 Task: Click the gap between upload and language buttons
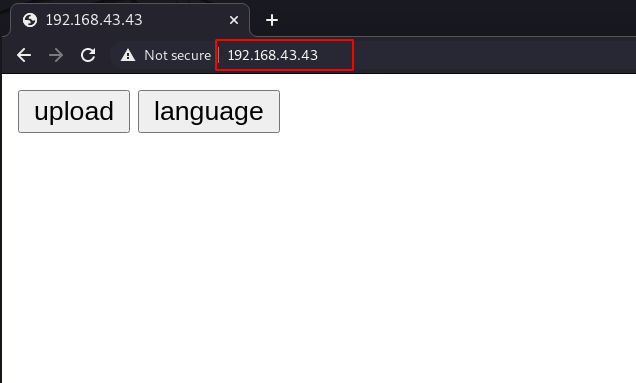[x=134, y=112]
